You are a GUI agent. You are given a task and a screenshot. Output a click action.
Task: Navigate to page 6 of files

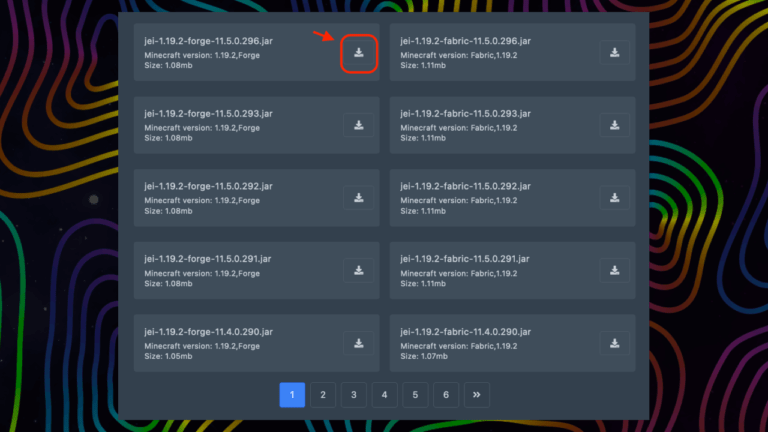pyautogui.click(x=446, y=395)
